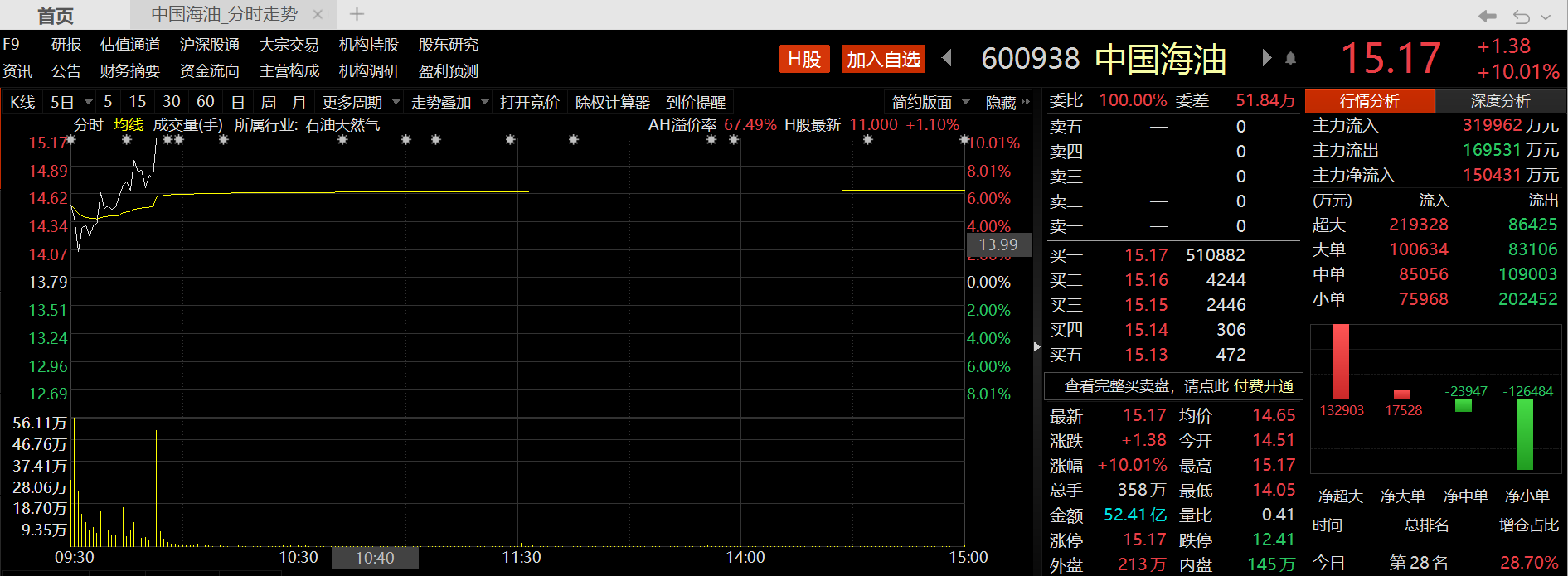
Task: Open 大宗交易 menu item
Action: pyautogui.click(x=289, y=45)
